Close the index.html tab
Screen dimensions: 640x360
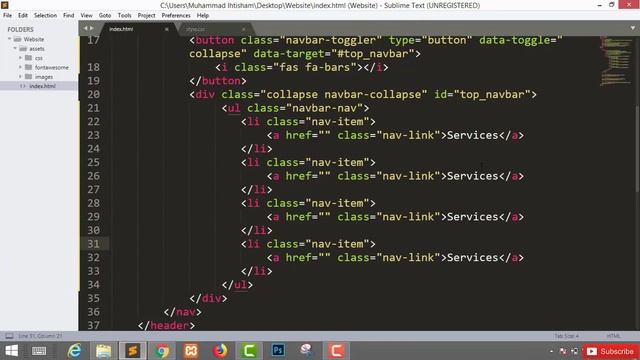click(x=167, y=29)
